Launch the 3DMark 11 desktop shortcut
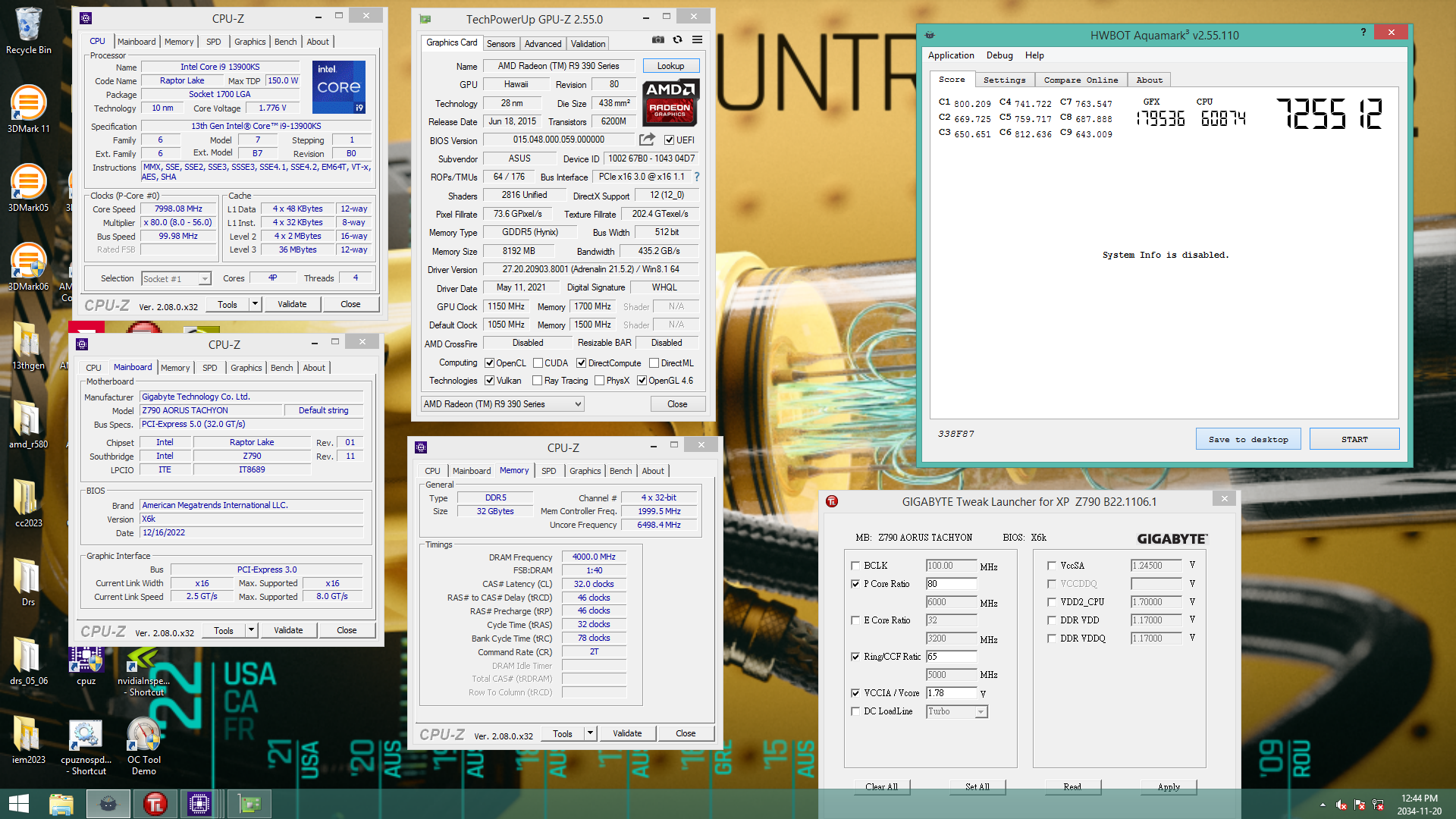This screenshot has width=1456, height=819. point(28,109)
